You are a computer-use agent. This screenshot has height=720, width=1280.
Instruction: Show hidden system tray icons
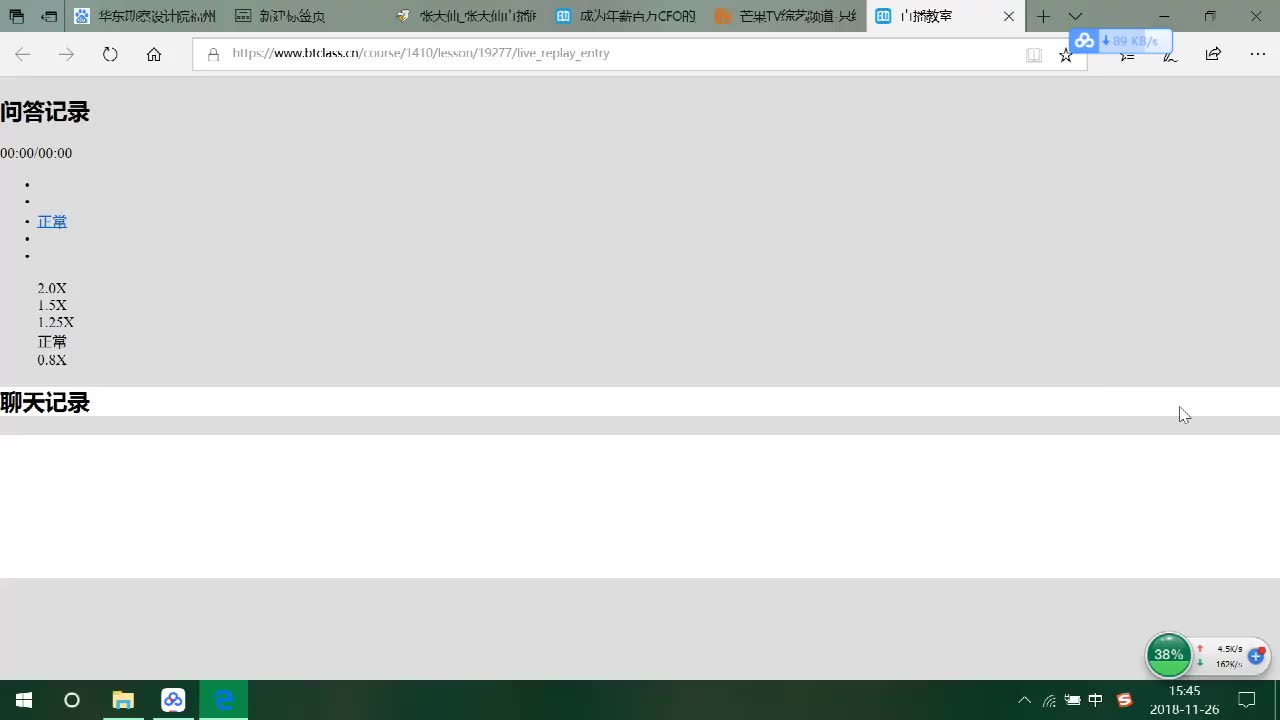(x=1024, y=700)
